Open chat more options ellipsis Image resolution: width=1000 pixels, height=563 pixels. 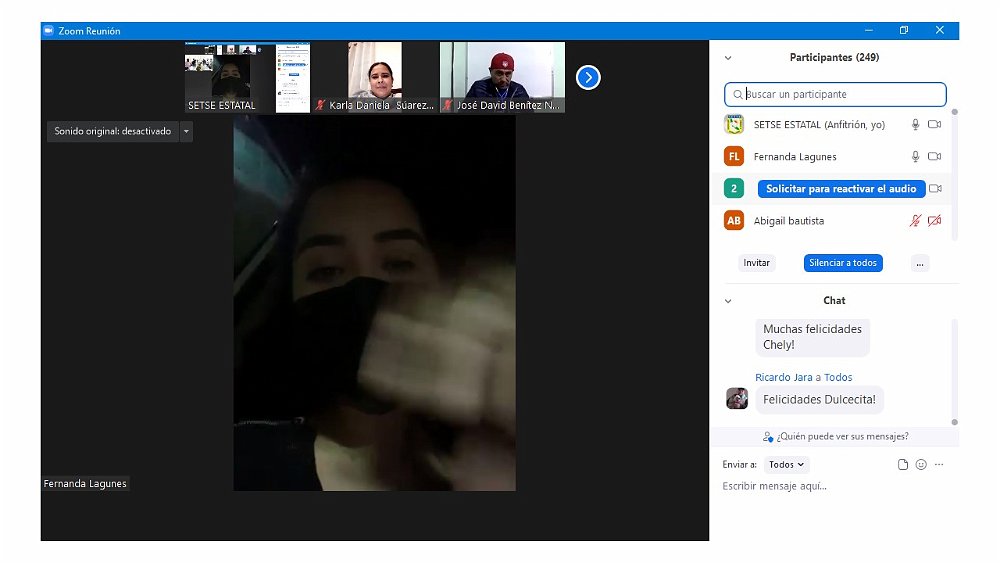939,464
